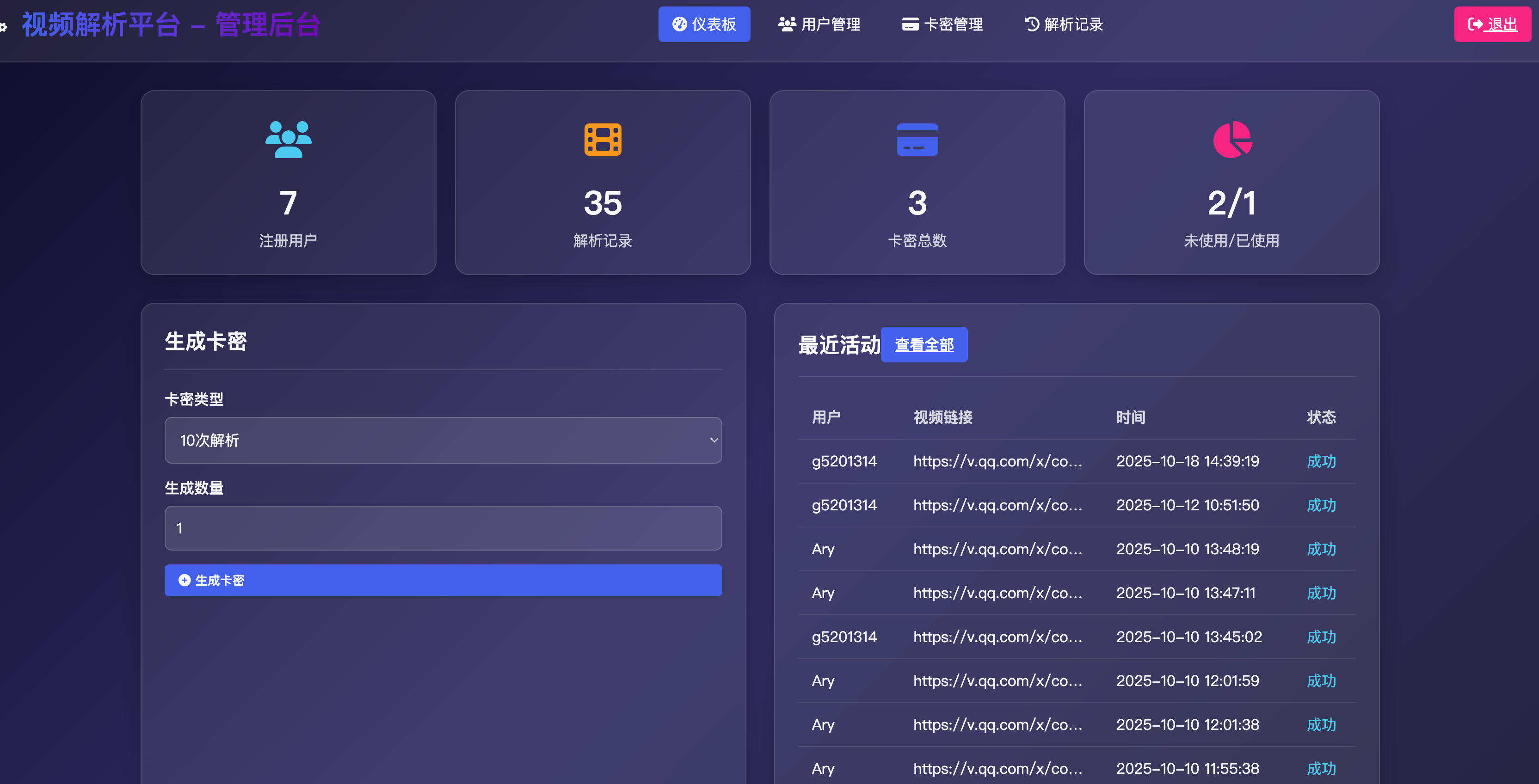Click the 生成数量 quantity input field

[443, 528]
